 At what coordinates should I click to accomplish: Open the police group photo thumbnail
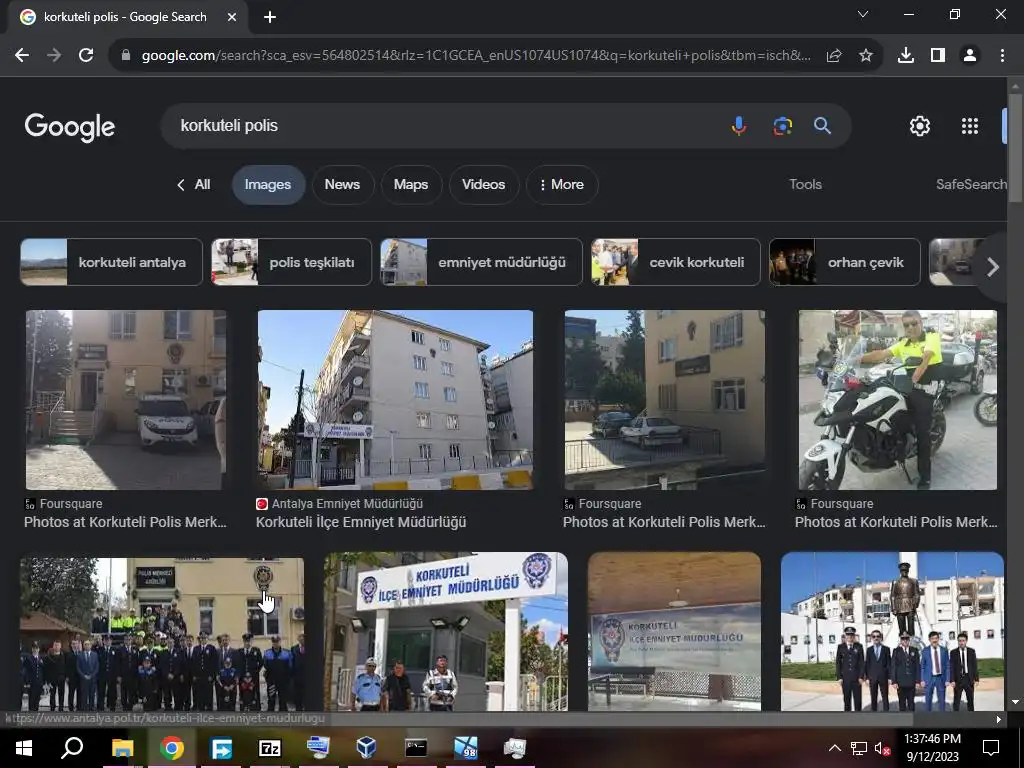162,632
